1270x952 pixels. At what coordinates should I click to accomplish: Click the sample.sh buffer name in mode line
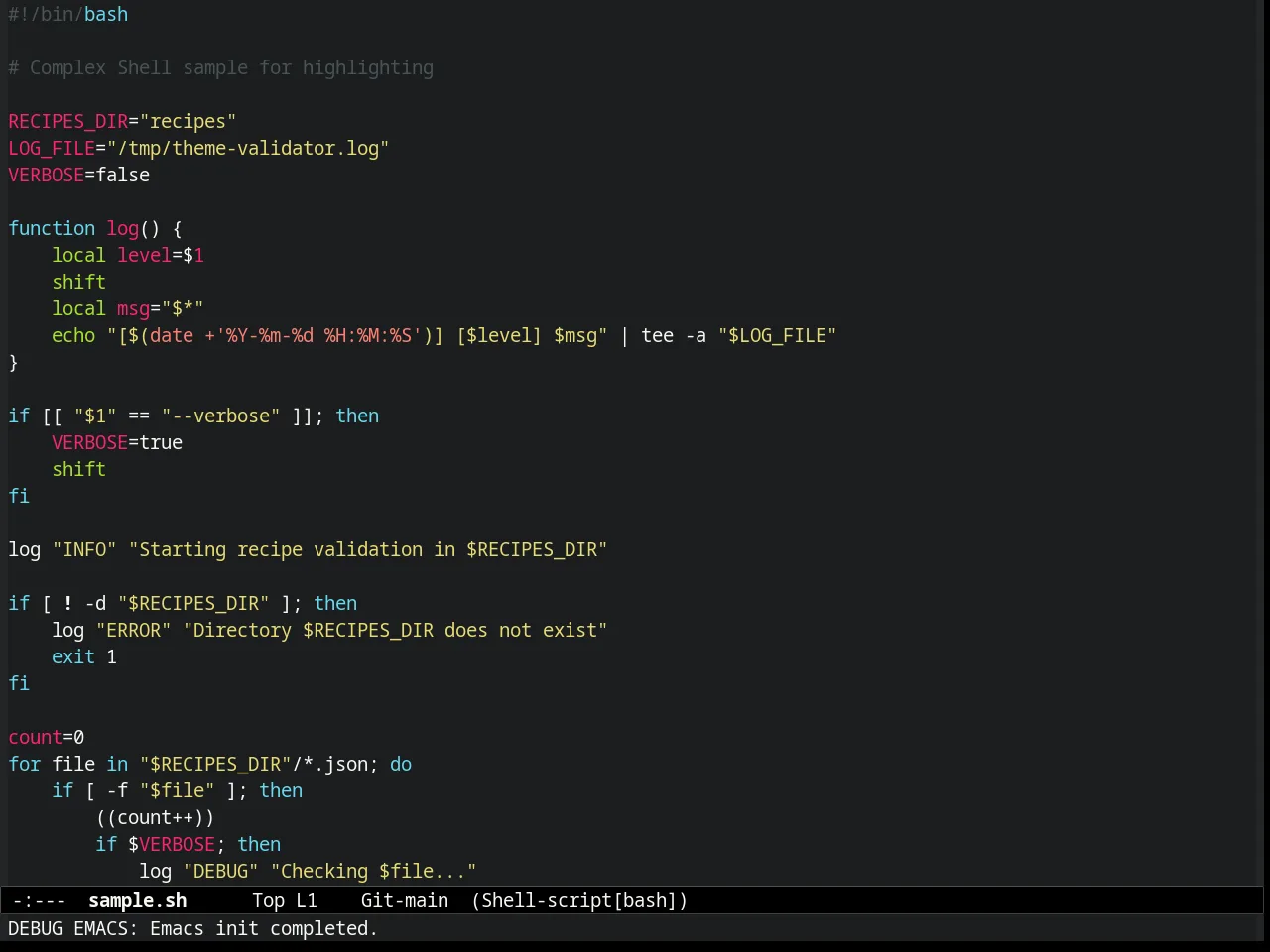(138, 900)
